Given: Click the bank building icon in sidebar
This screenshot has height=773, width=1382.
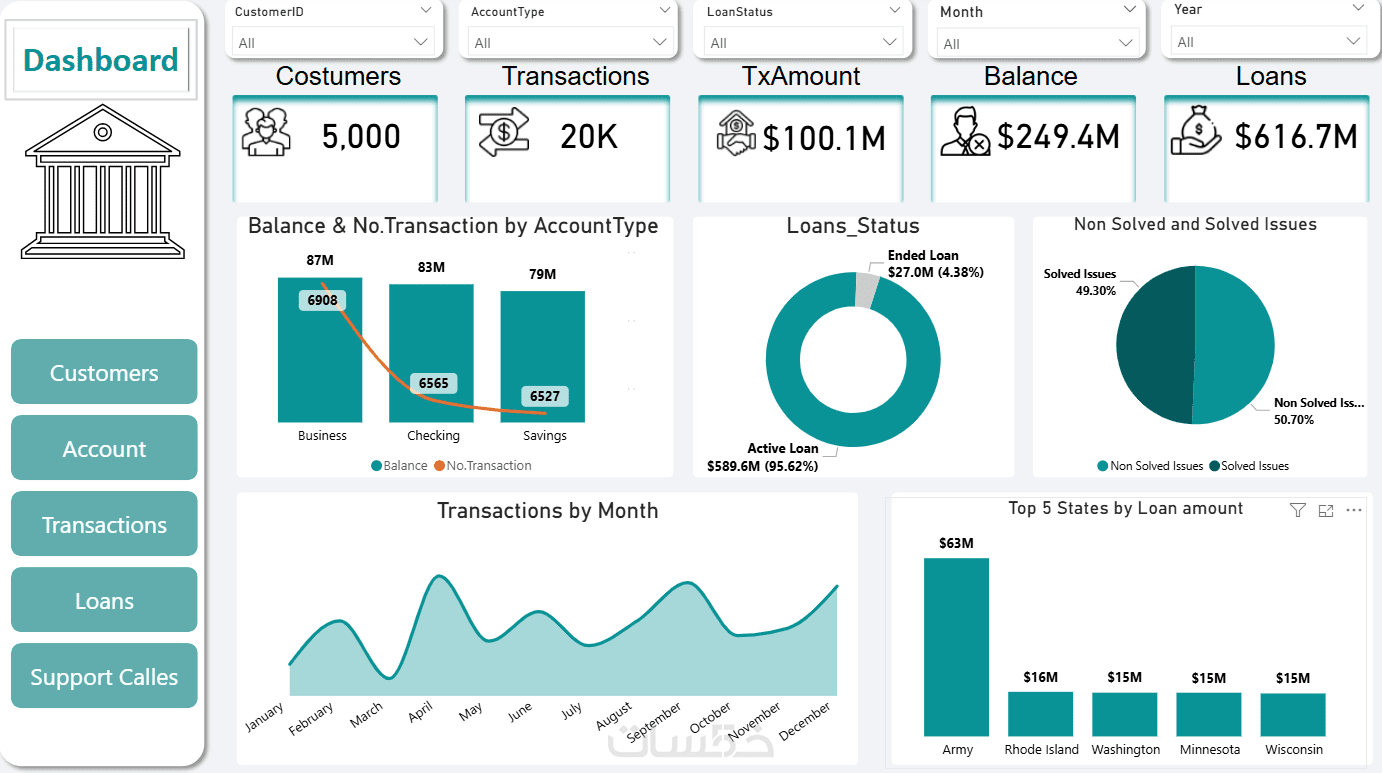Looking at the screenshot, I should (103, 188).
